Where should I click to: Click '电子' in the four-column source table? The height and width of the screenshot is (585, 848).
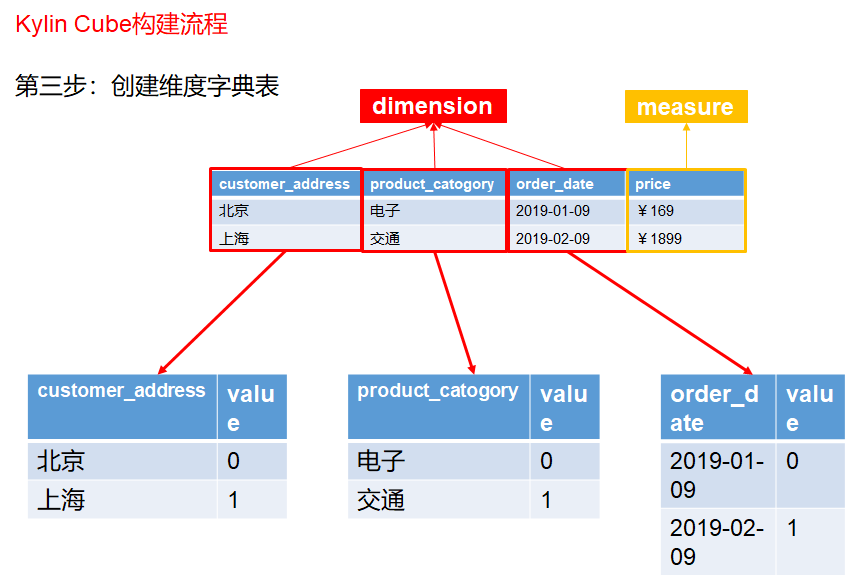[x=385, y=211]
